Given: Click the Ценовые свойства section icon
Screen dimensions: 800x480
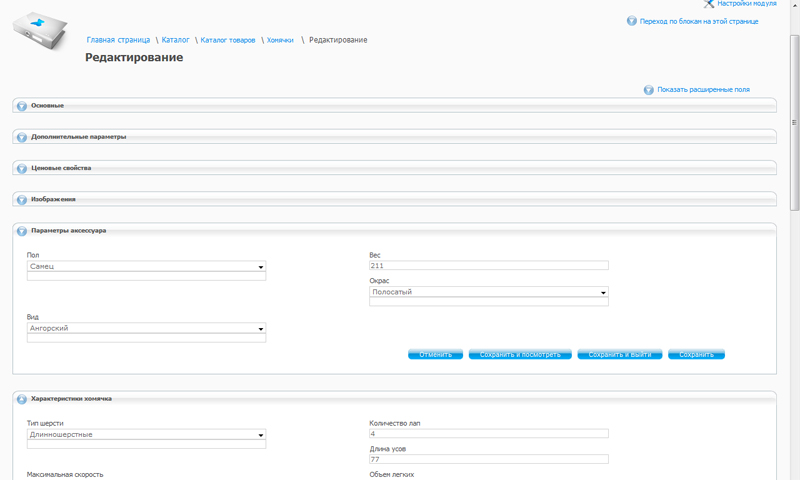Looking at the screenshot, I should 22,168.
